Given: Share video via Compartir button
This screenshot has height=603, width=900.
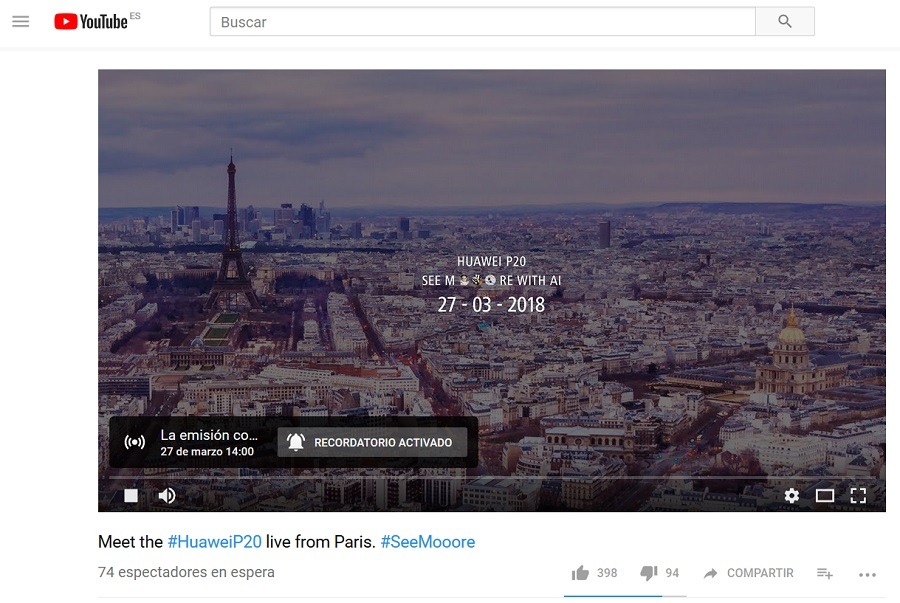Looking at the screenshot, I should coord(748,573).
